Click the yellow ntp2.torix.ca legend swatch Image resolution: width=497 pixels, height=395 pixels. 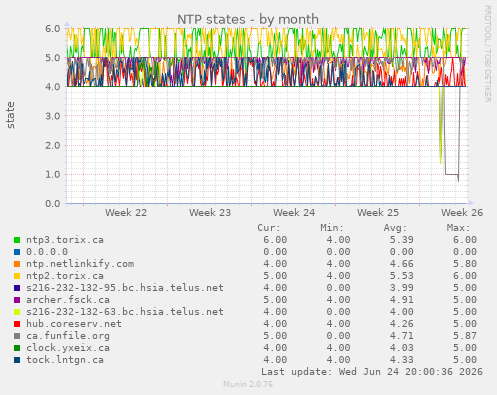[x=17, y=276]
